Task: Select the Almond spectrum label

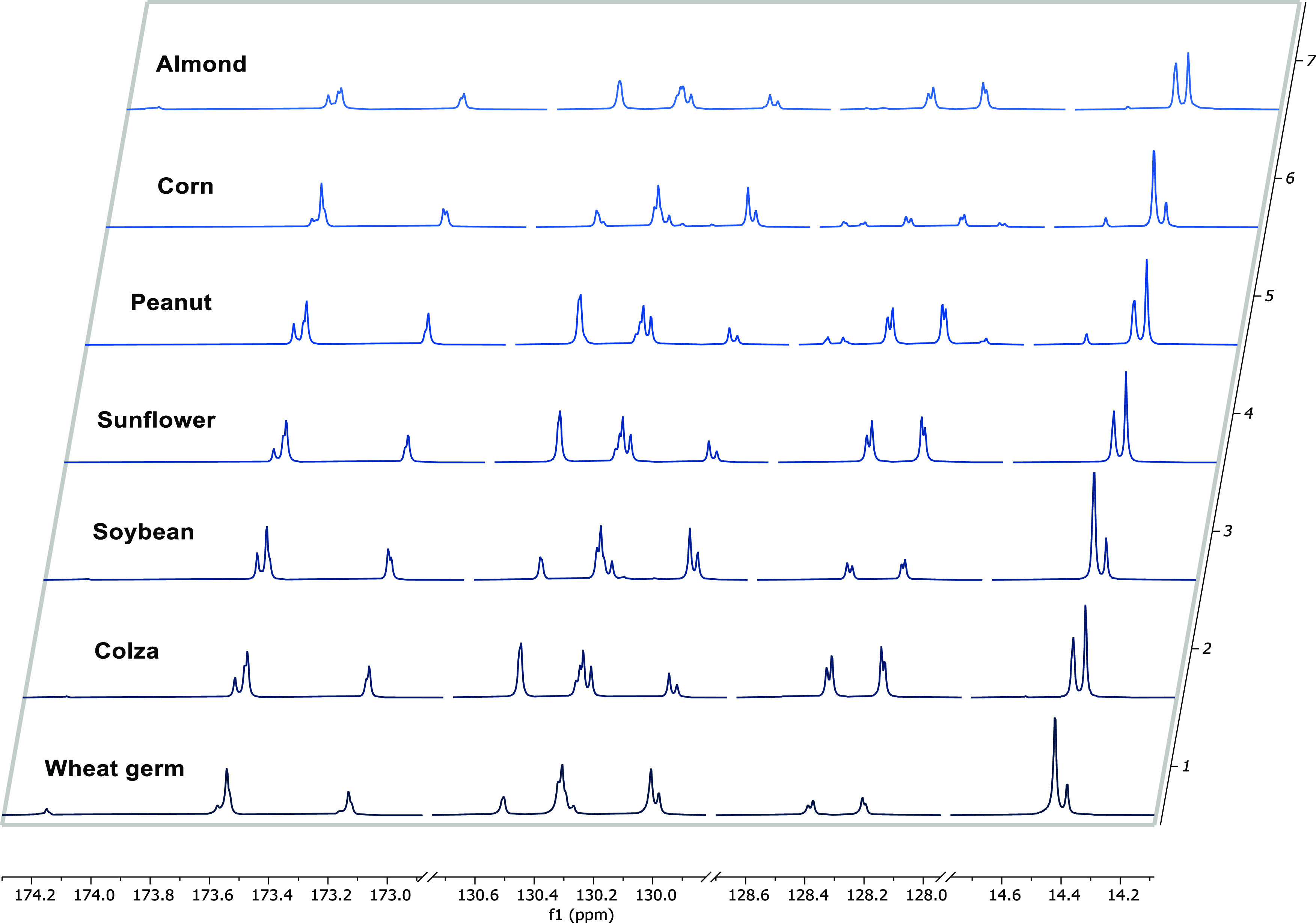Action: tap(201, 64)
